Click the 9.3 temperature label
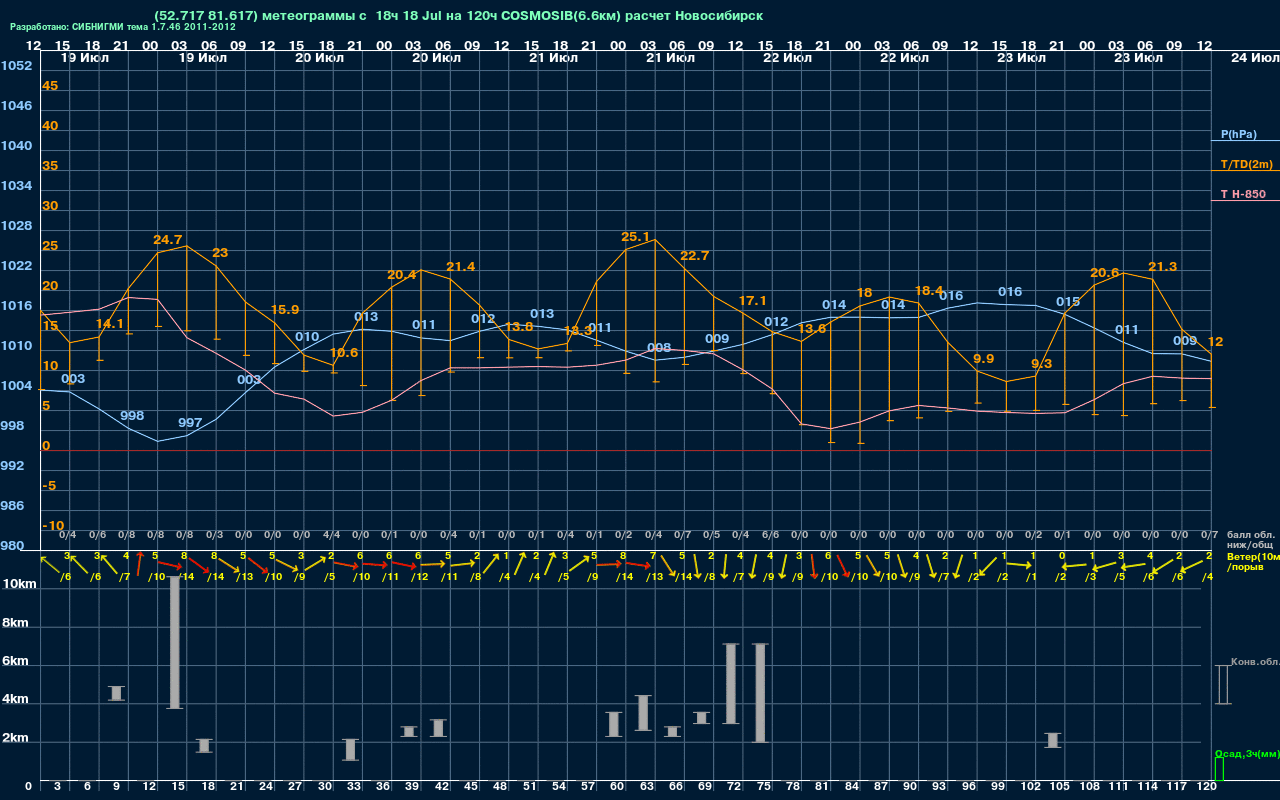Image resolution: width=1280 pixels, height=800 pixels. 1042,364
